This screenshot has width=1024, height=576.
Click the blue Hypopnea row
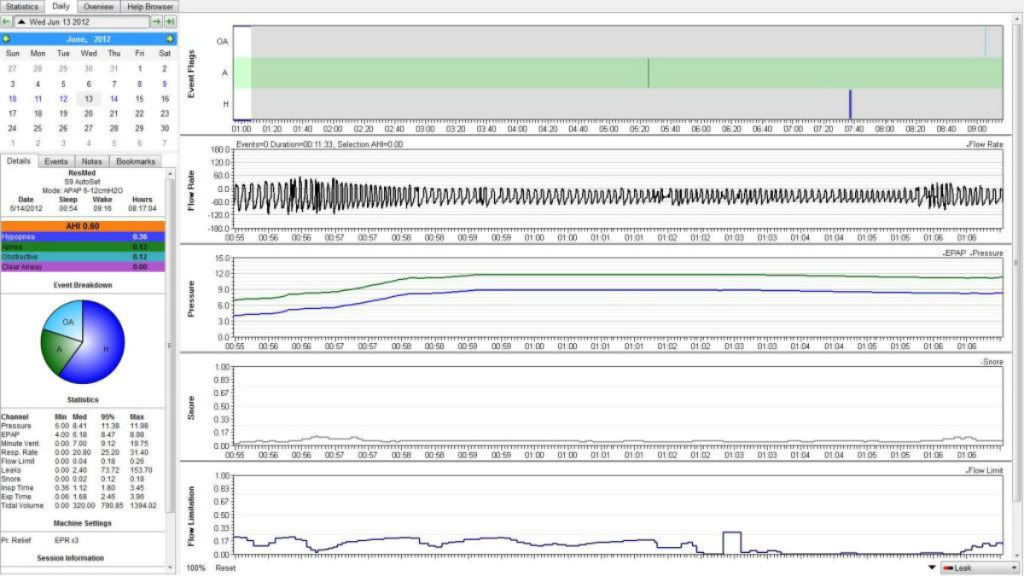pyautogui.click(x=82, y=236)
